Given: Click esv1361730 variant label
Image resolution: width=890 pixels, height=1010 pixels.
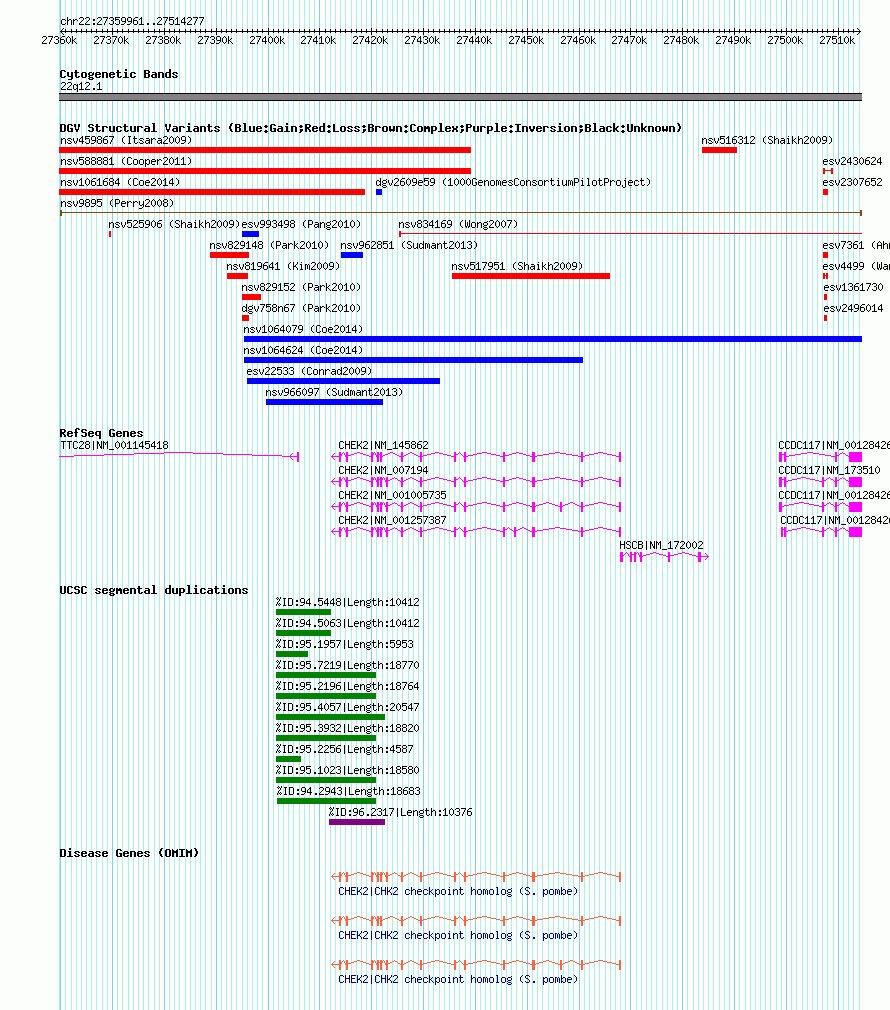Looking at the screenshot, I should pos(853,287).
